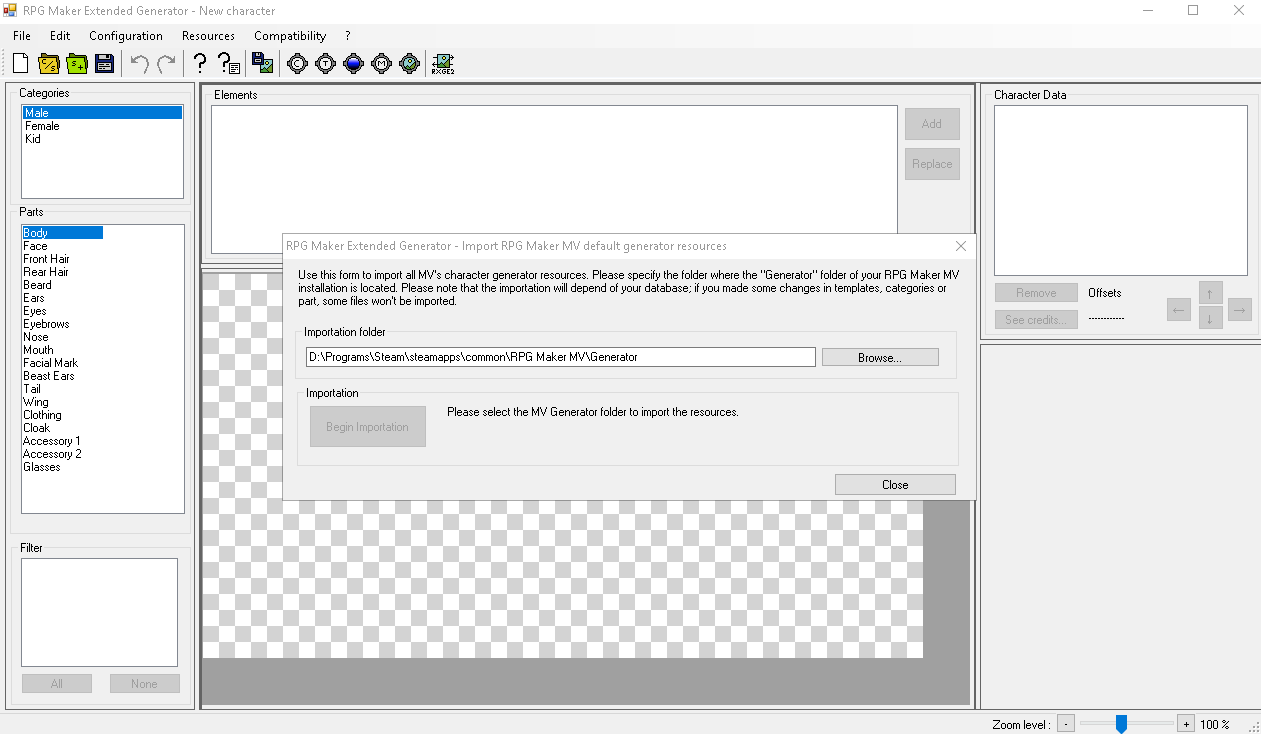The image size is (1261, 734).
Task: Select the Front Hair part
Action: (x=46, y=259)
